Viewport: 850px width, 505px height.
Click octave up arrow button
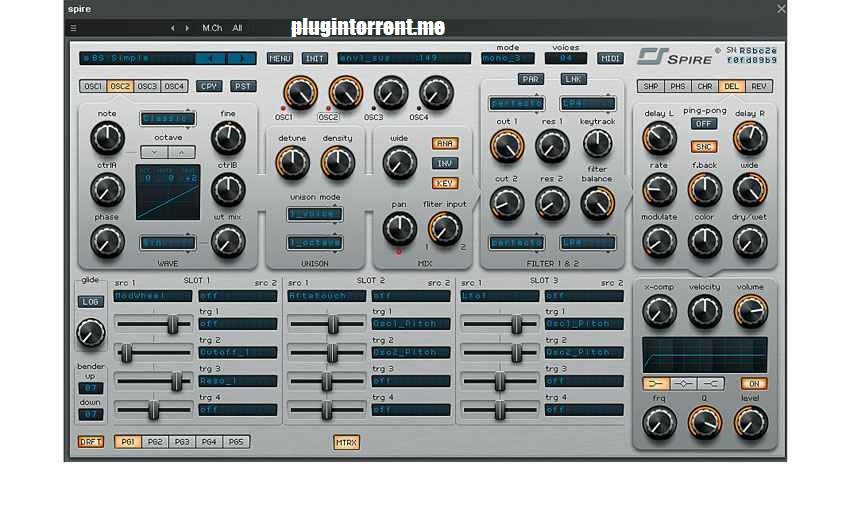[x=182, y=152]
